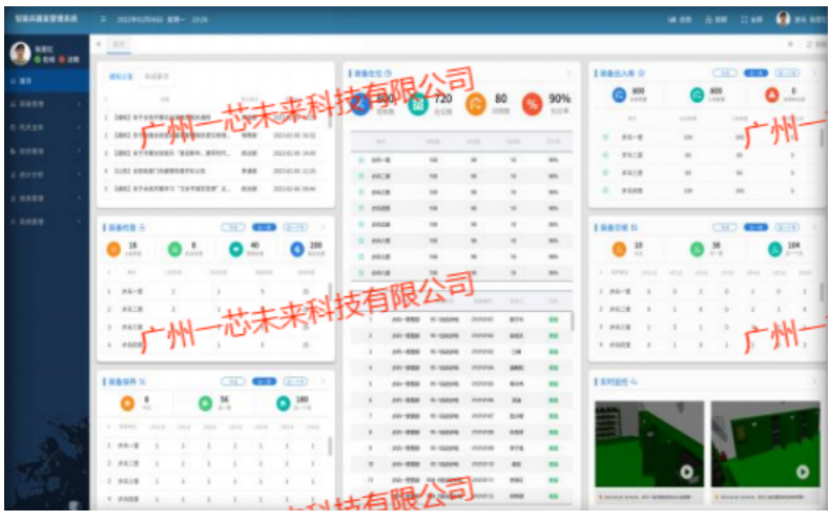Click the chevron arrow on the 720/80/90% panel header
831x521 pixels.
(x=570, y=73)
